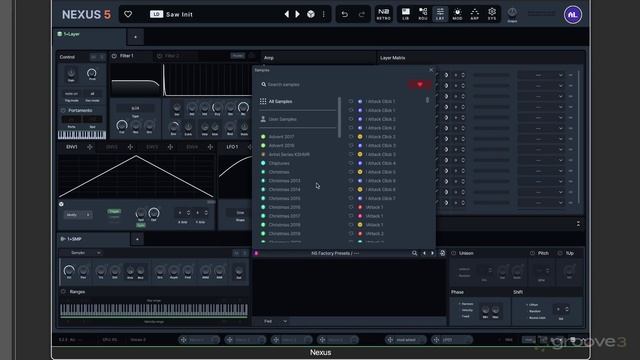The image size is (640, 360).
Task: Click the ENV1 modulation drag crosshair
Action: 89,147
